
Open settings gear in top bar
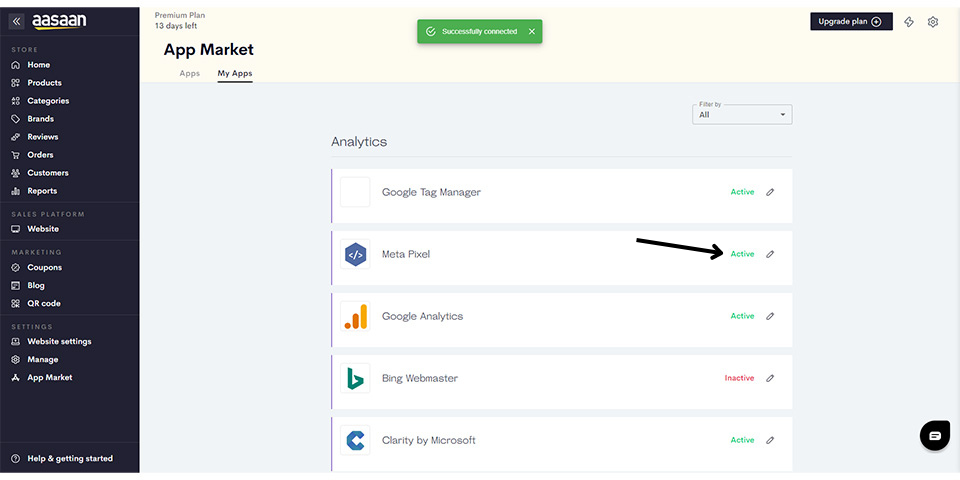932,22
